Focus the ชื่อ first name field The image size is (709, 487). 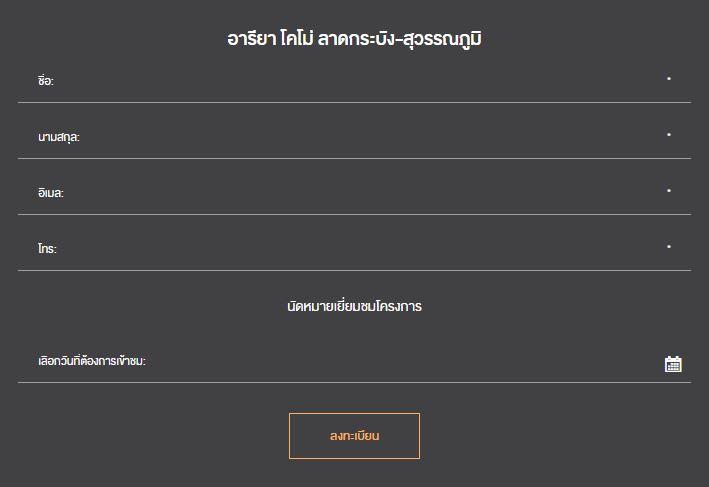[350, 81]
